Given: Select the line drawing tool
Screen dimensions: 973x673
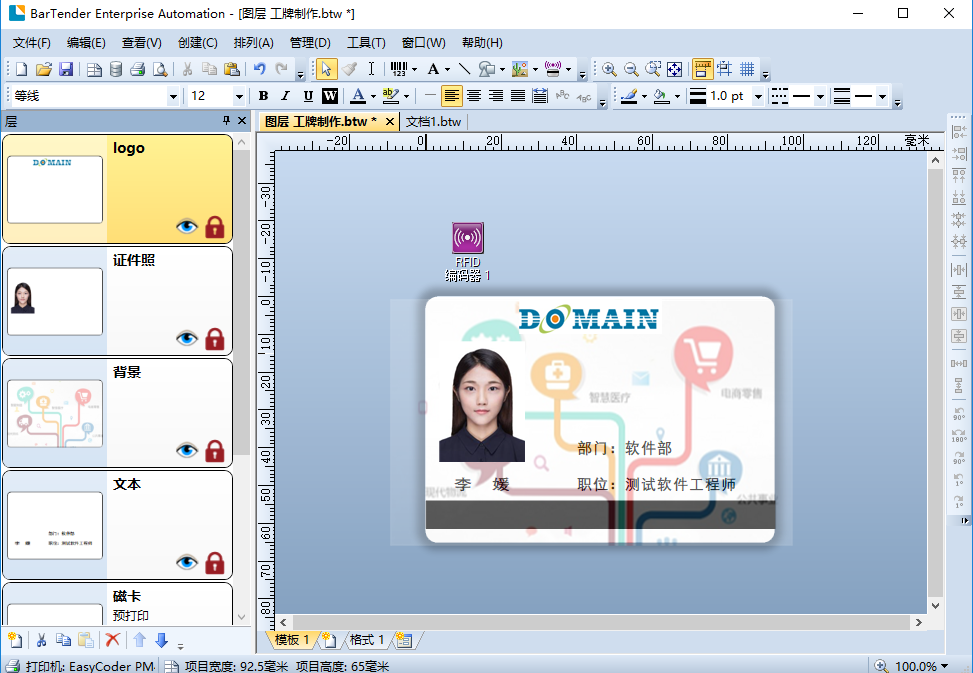Looking at the screenshot, I should click(464, 69).
